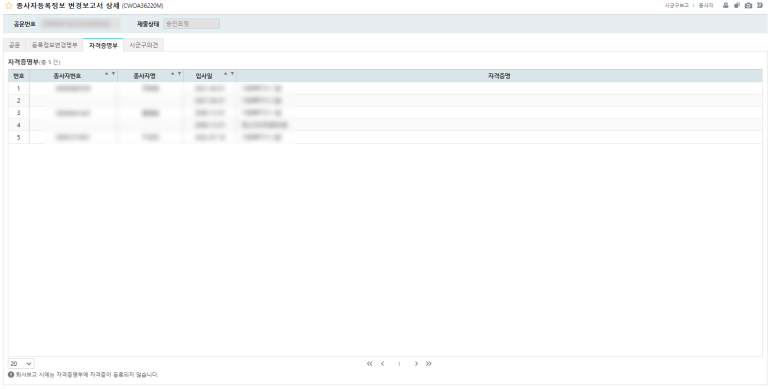Go to the next page arrow
The image size is (773, 389).
[416, 364]
